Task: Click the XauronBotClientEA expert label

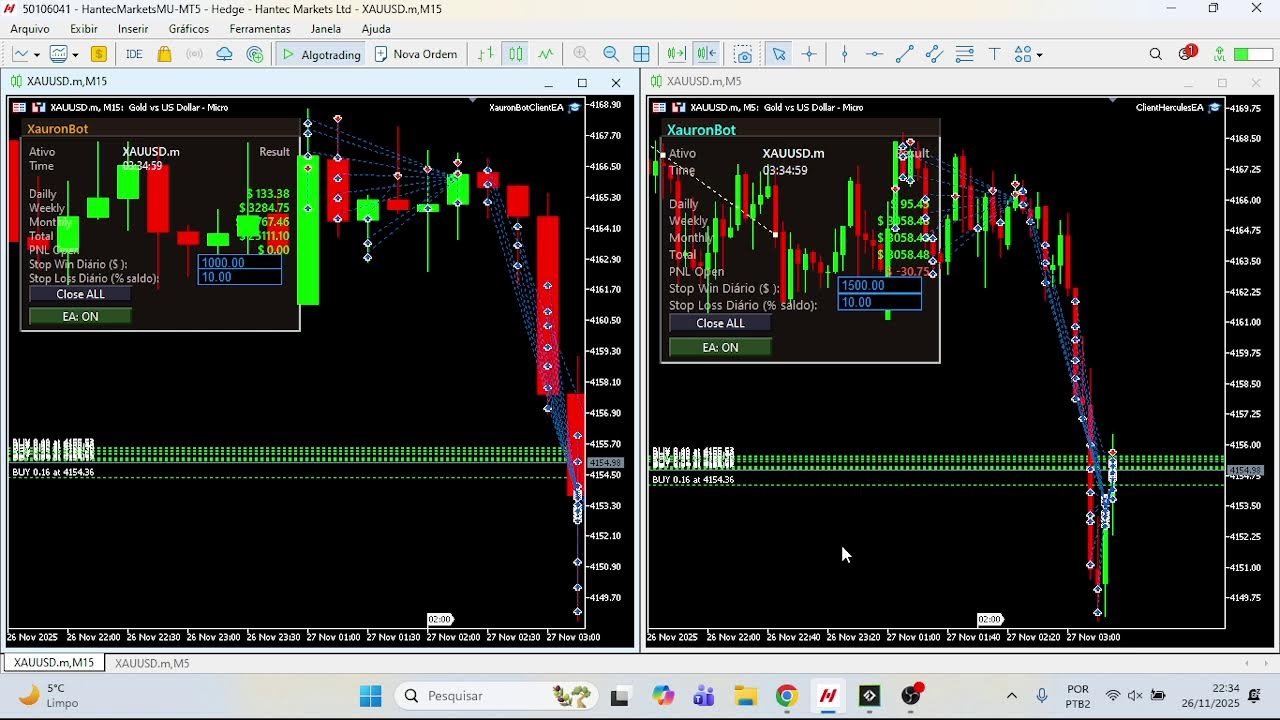Action: pos(526,107)
